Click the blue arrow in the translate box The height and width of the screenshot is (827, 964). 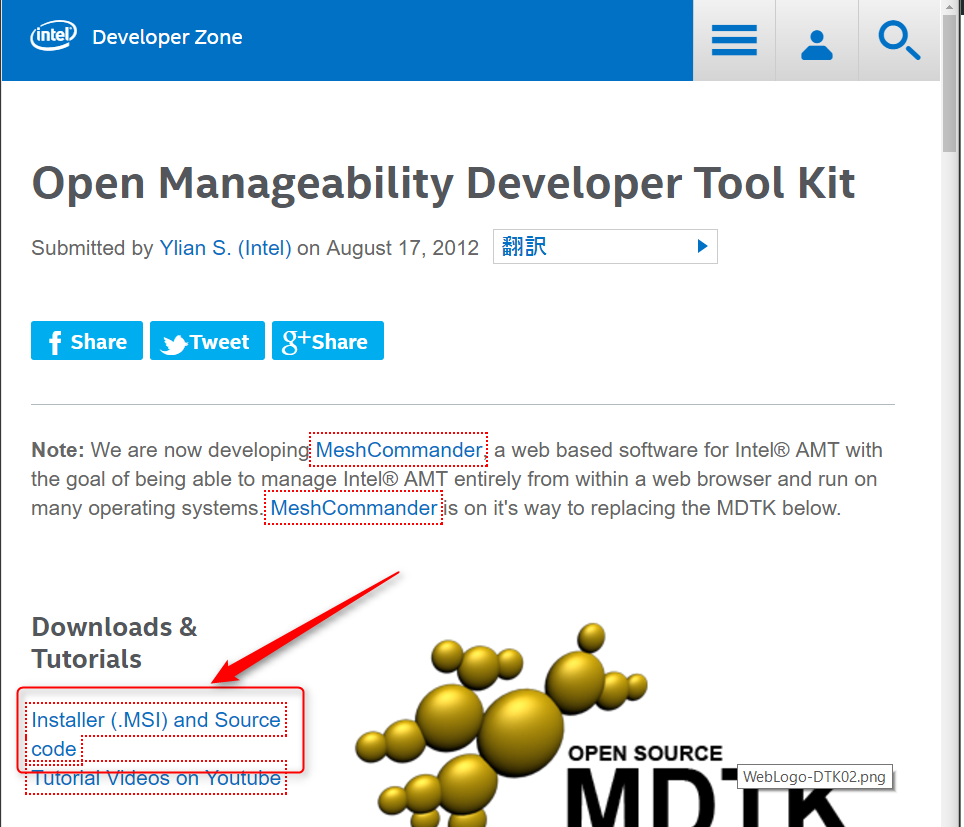(702, 247)
